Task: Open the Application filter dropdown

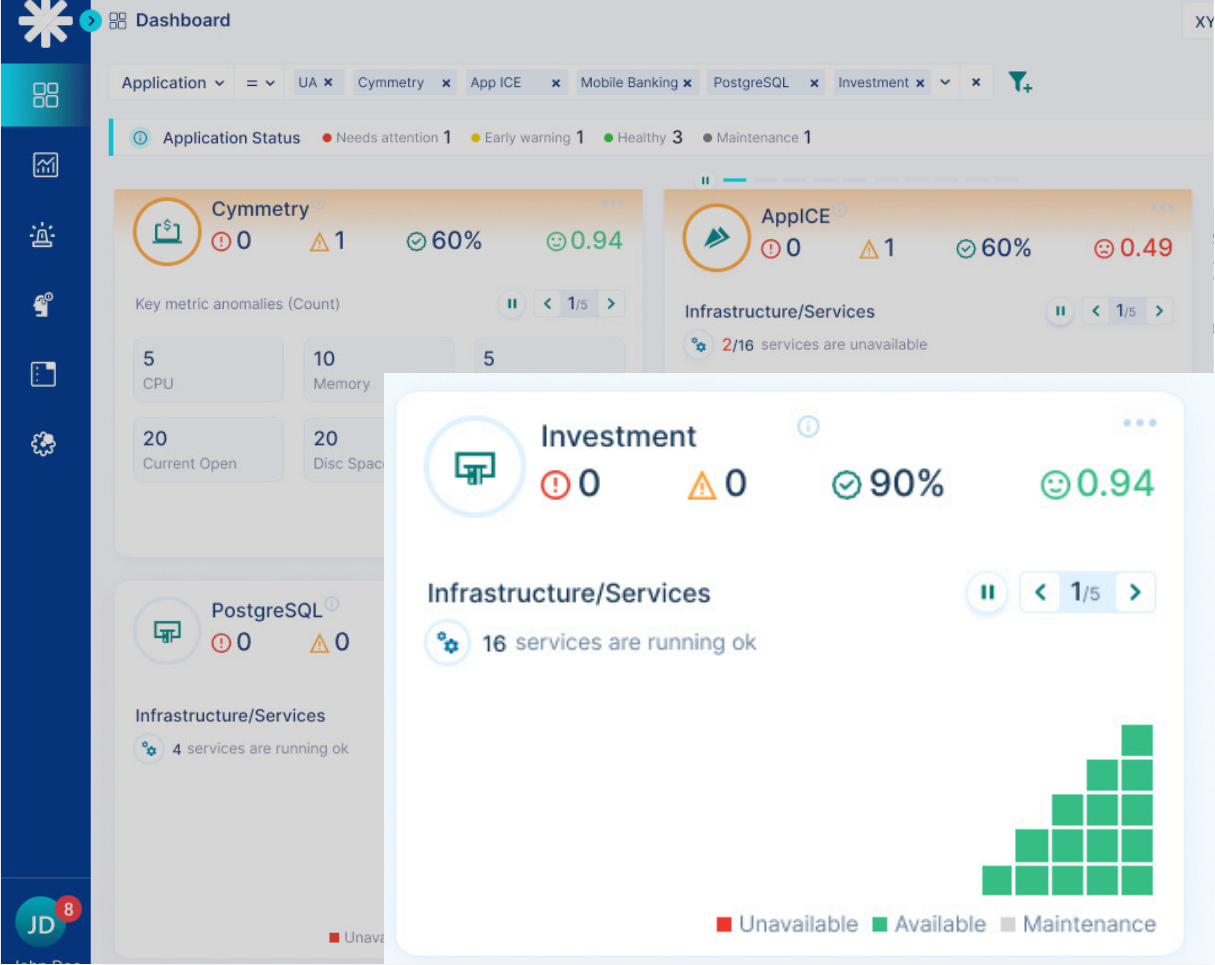Action: click(172, 83)
